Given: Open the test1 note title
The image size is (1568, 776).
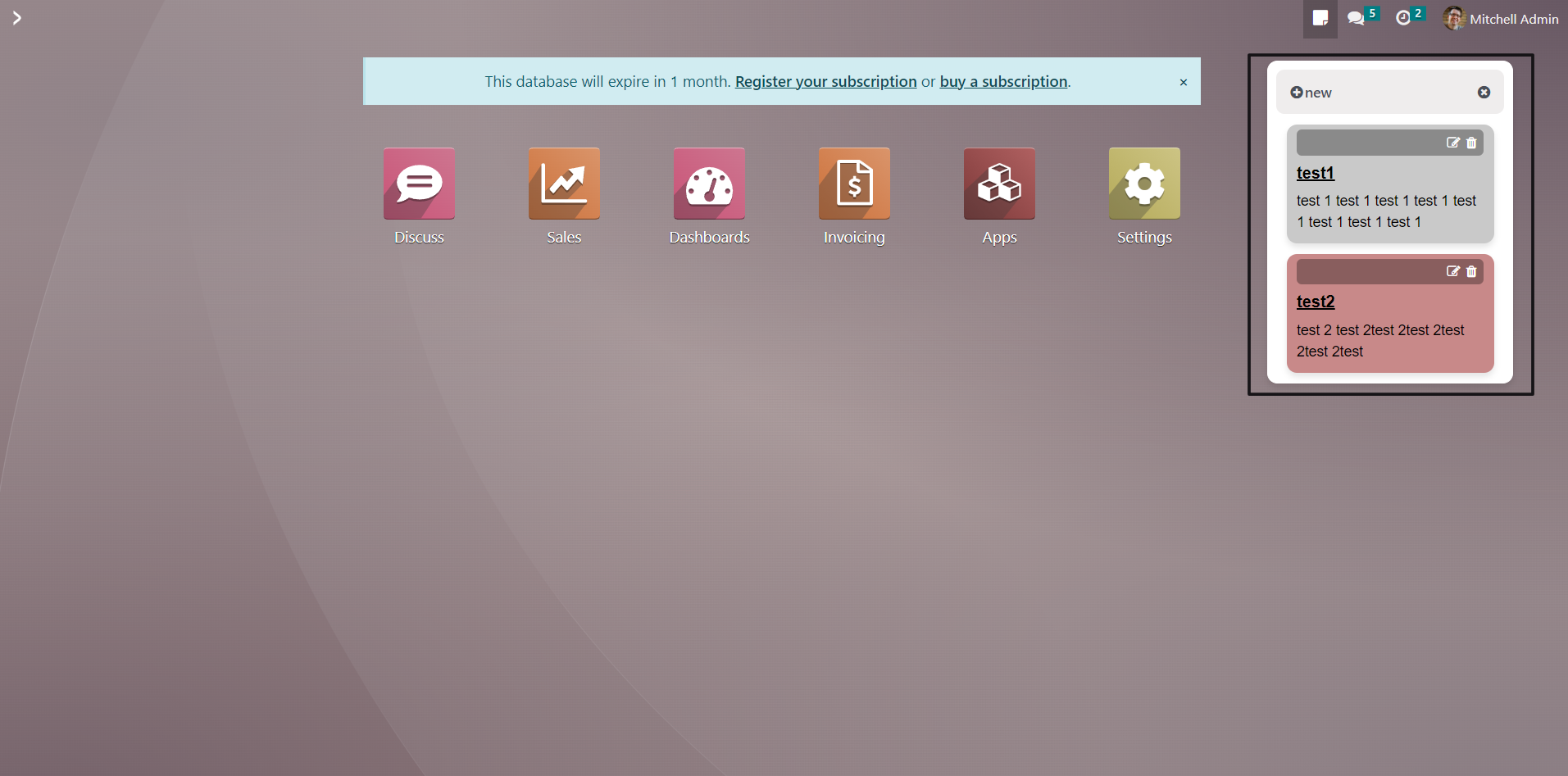Looking at the screenshot, I should click(x=1315, y=173).
